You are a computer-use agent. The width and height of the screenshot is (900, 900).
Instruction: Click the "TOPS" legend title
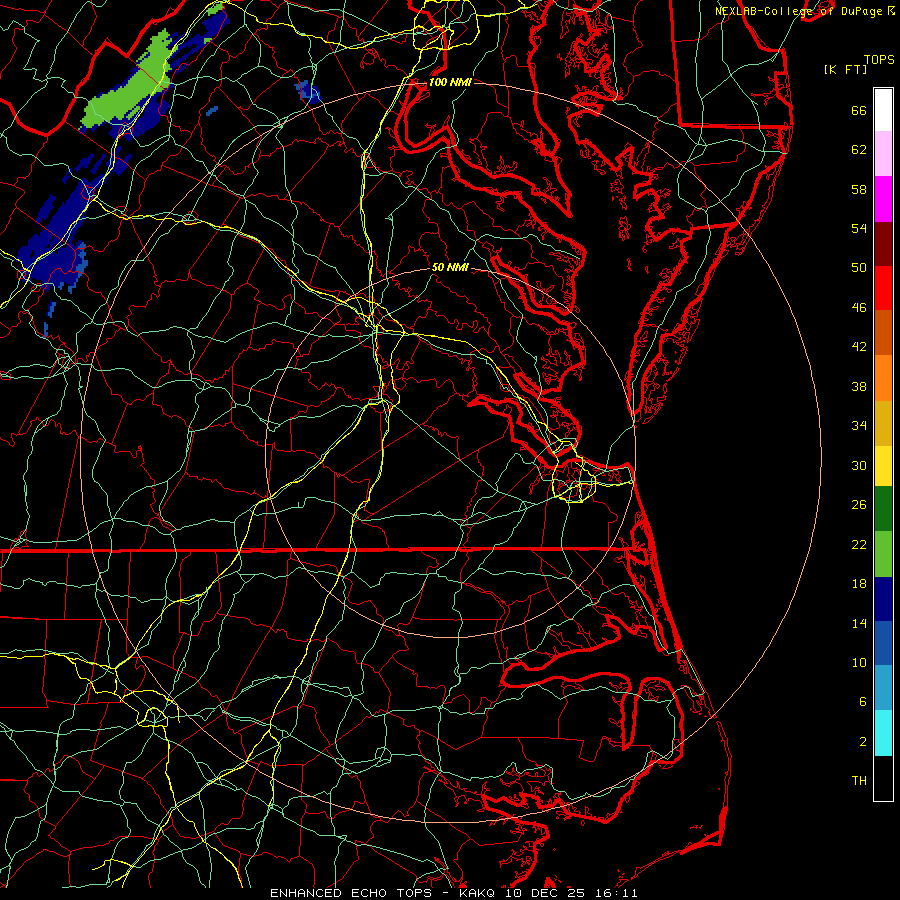[x=879, y=60]
